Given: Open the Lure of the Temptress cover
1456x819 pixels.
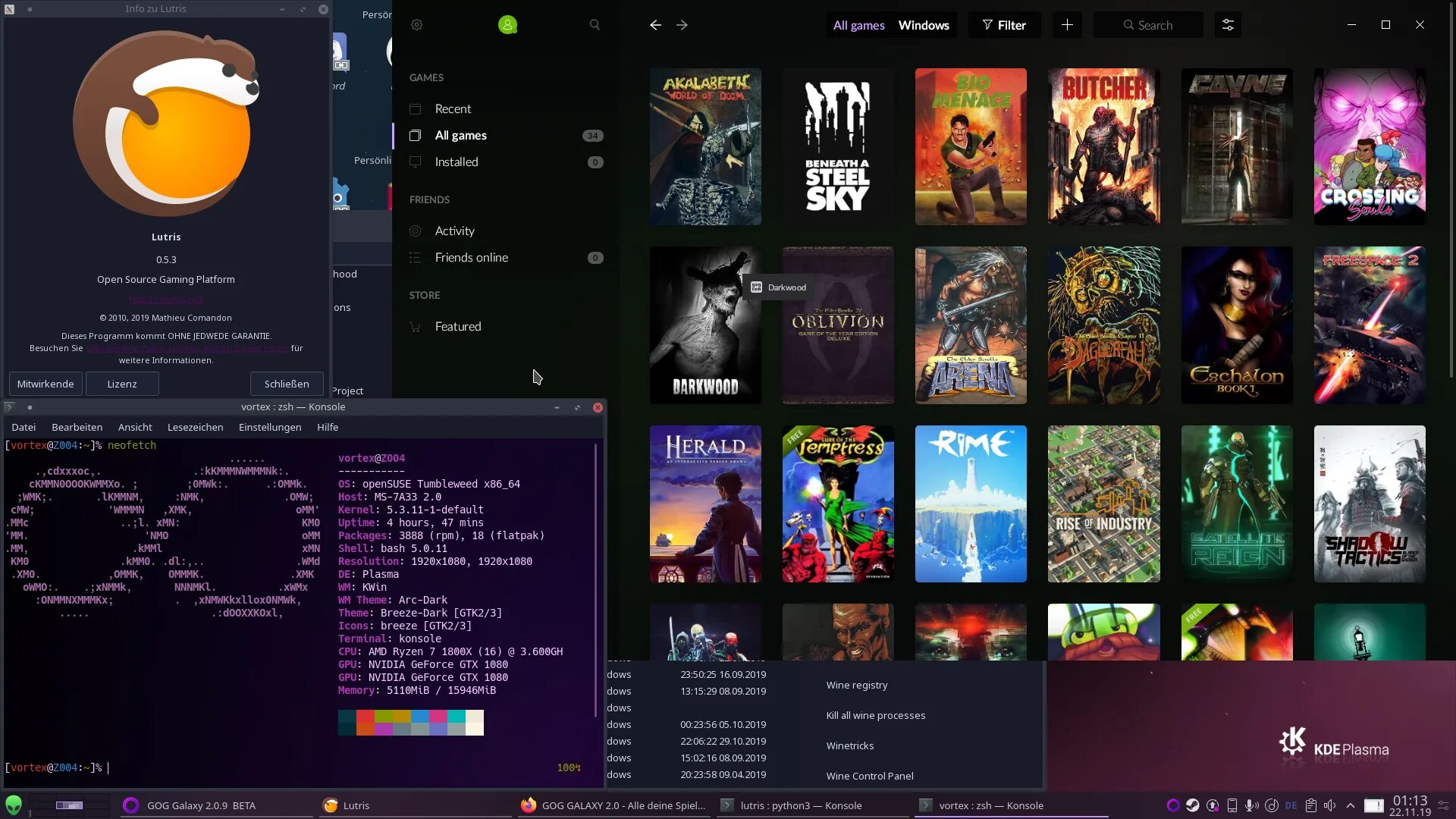Looking at the screenshot, I should coord(838,504).
